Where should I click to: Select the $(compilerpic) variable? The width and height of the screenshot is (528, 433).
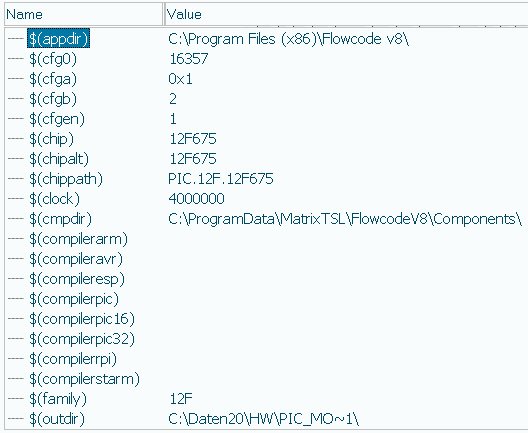coord(74,299)
